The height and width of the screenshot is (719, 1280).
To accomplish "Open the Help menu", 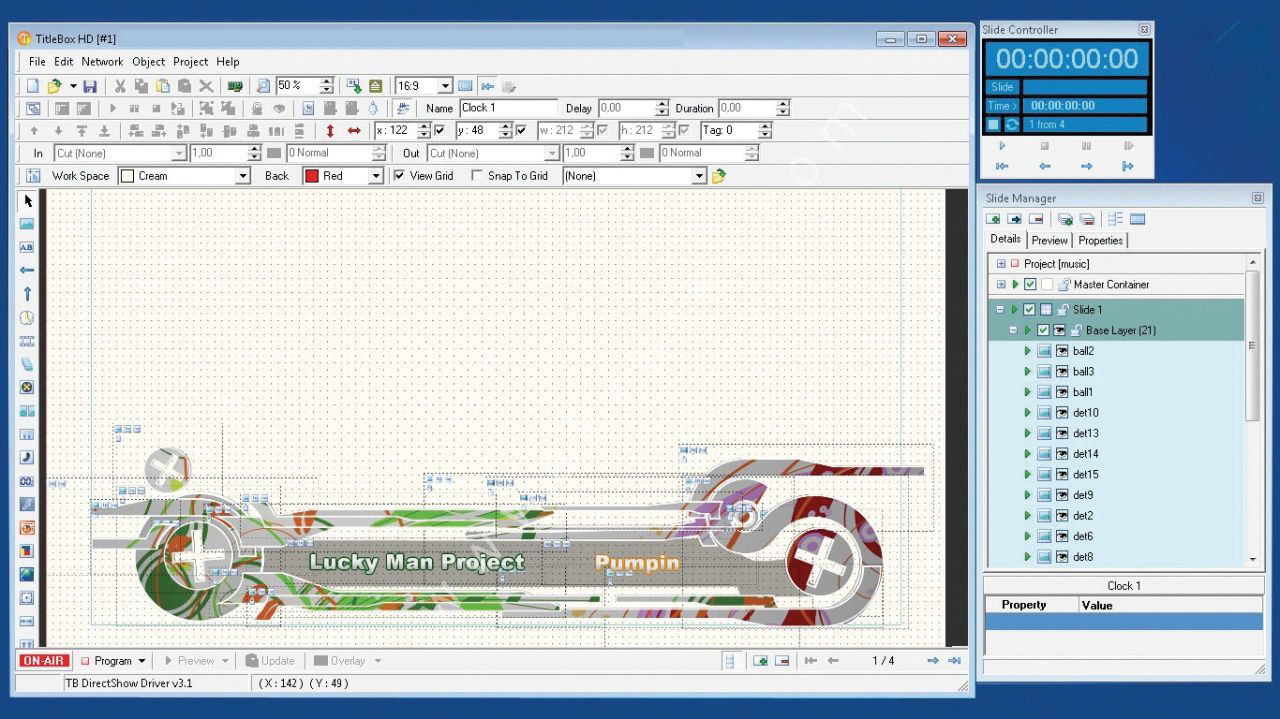I will [228, 62].
